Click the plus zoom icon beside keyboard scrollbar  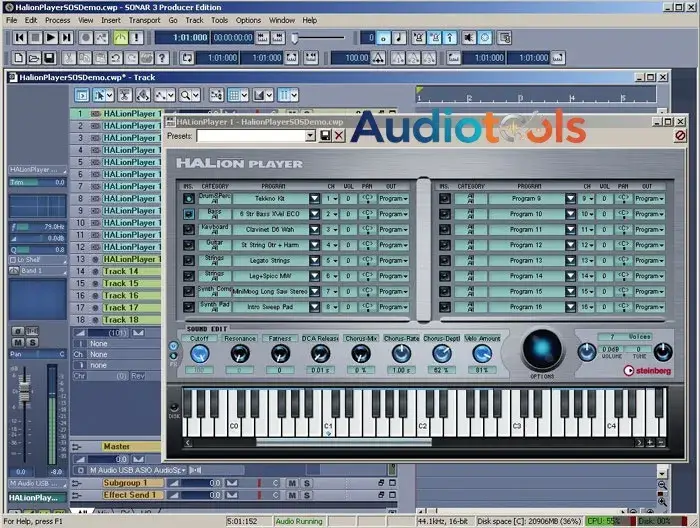tap(650, 443)
